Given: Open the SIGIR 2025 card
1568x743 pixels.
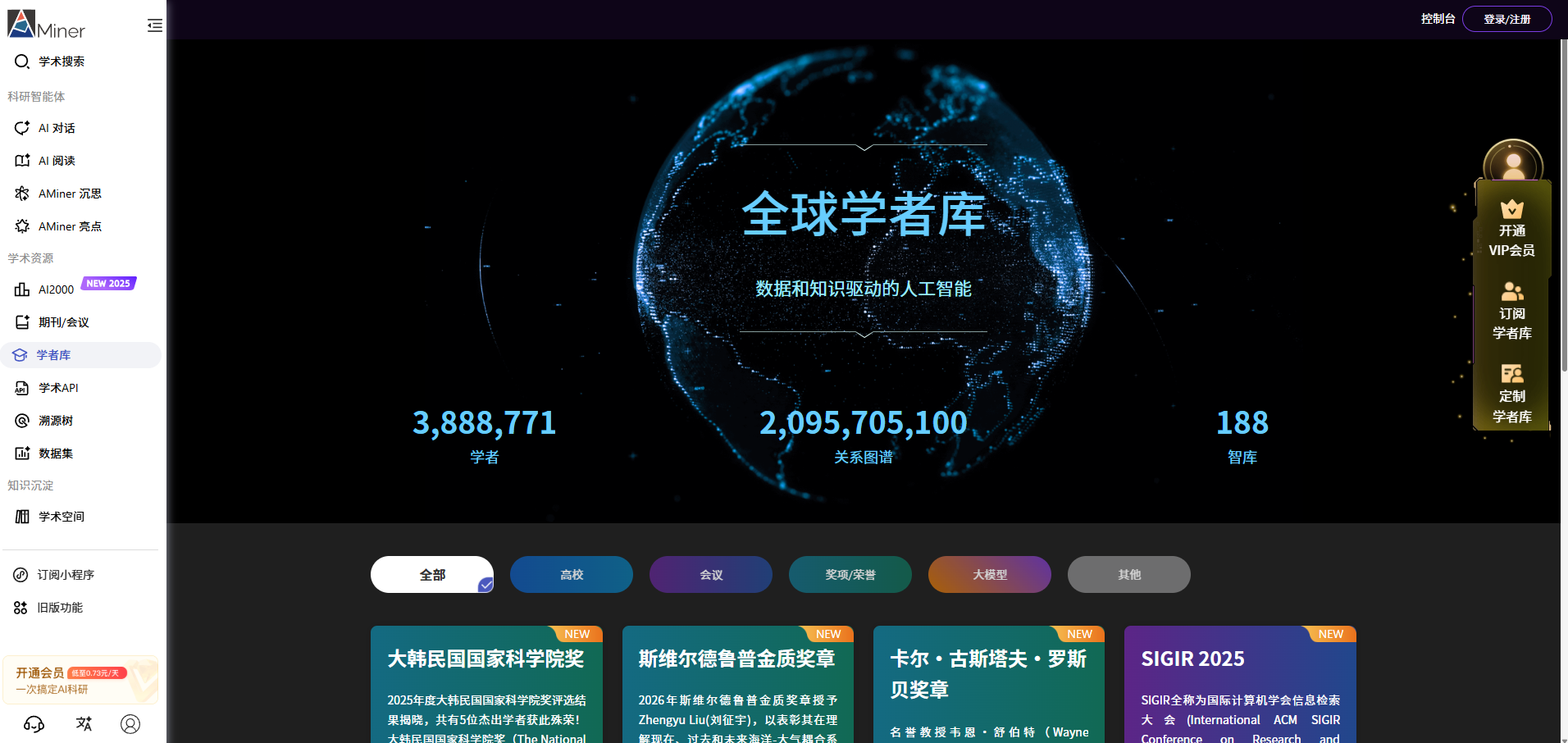Looking at the screenshot, I should tap(1240, 685).
